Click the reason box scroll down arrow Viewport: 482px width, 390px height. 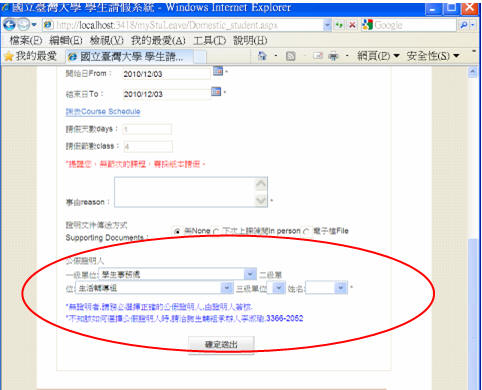tap(261, 200)
